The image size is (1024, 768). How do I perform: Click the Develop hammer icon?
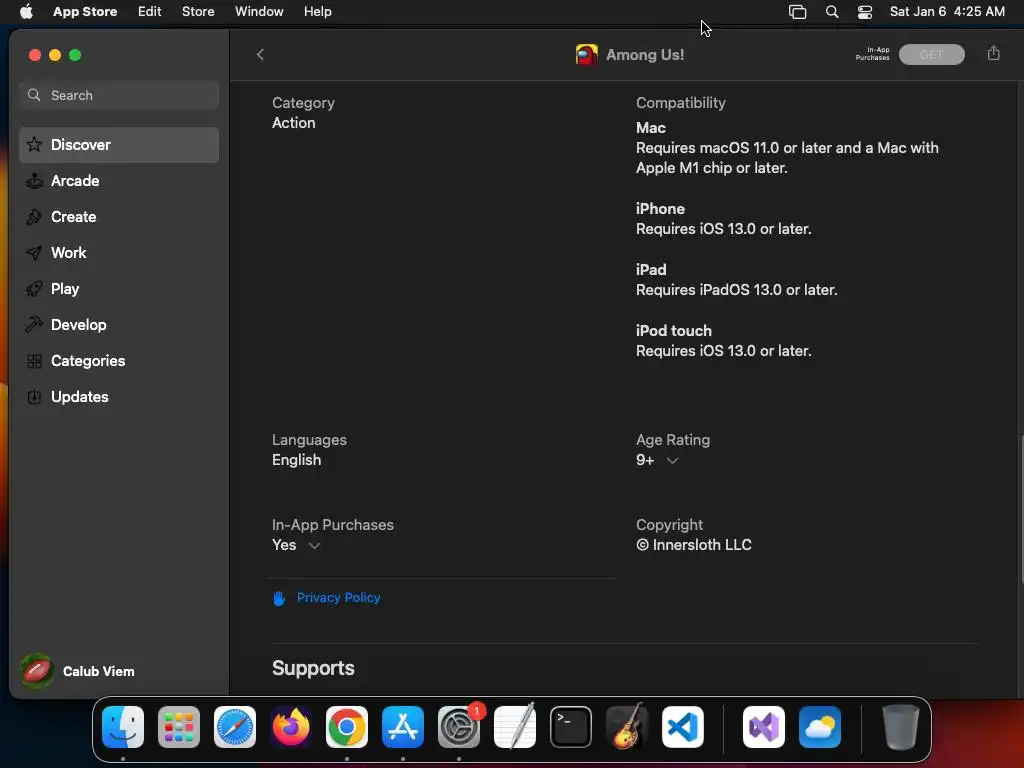click(34, 325)
